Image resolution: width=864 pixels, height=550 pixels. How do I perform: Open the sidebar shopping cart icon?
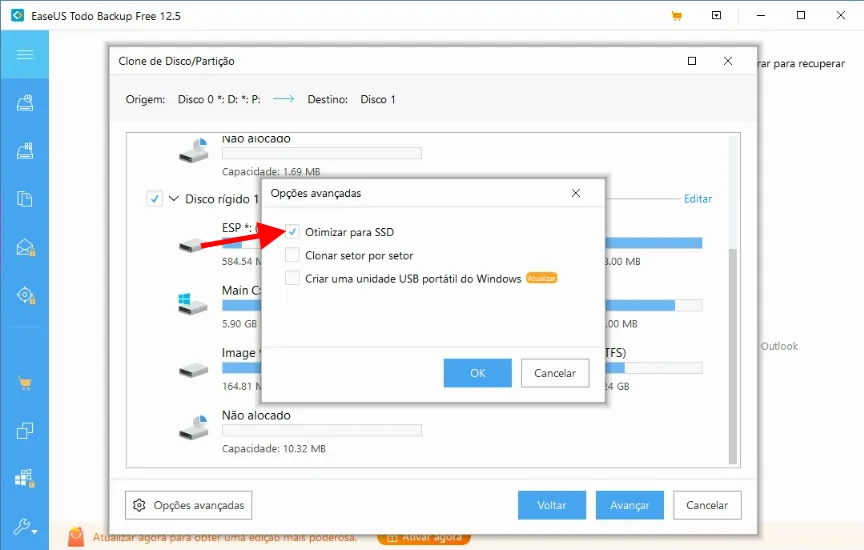tap(25, 383)
